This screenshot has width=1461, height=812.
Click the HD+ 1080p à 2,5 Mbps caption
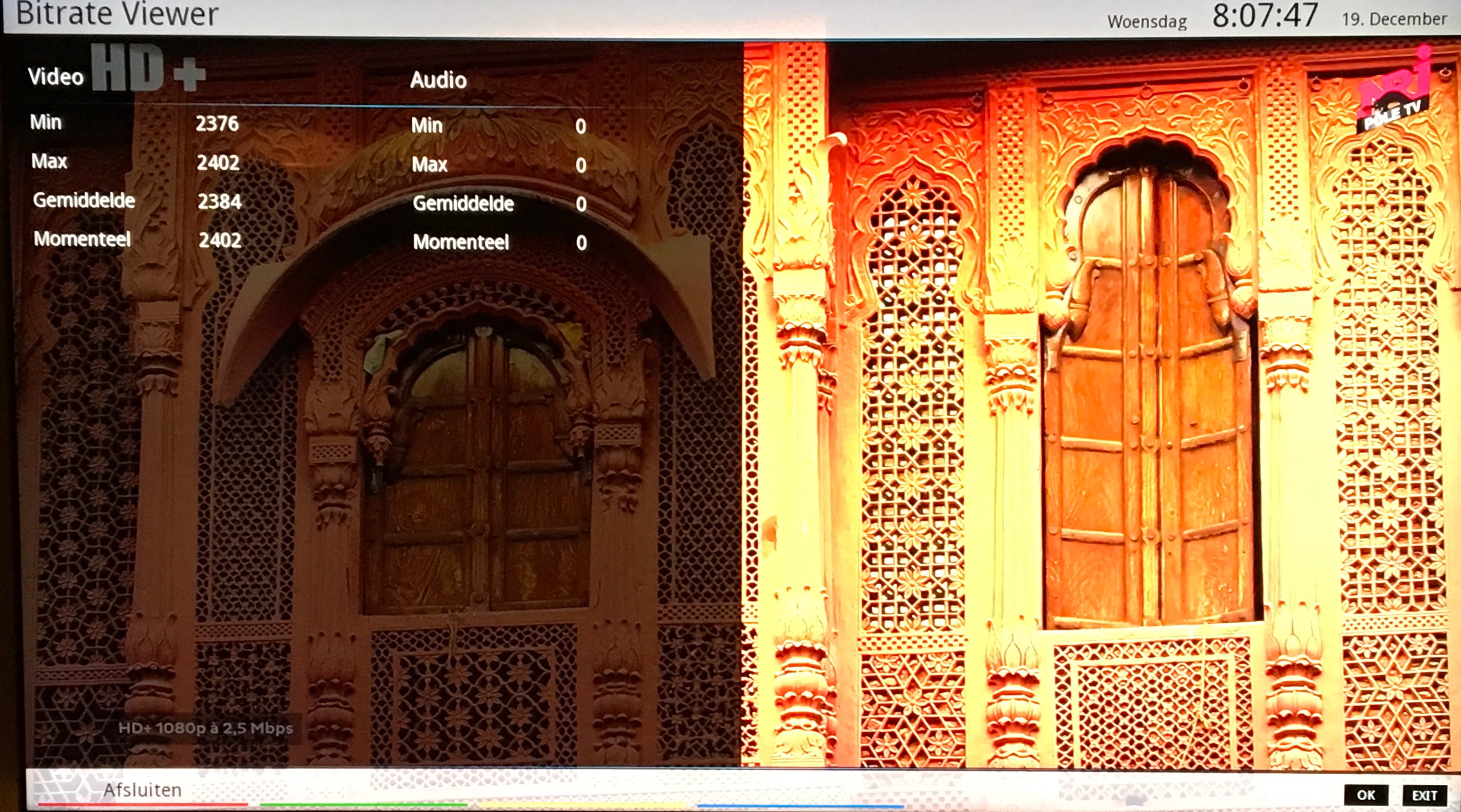[205, 728]
